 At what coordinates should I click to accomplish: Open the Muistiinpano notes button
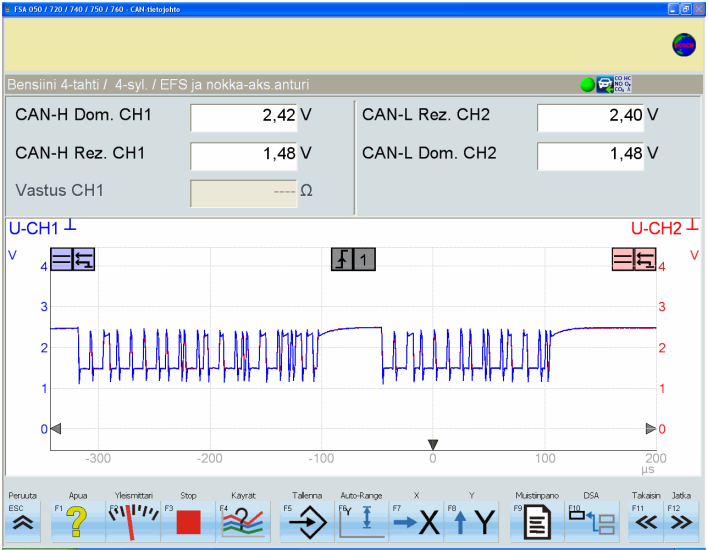tap(537, 522)
